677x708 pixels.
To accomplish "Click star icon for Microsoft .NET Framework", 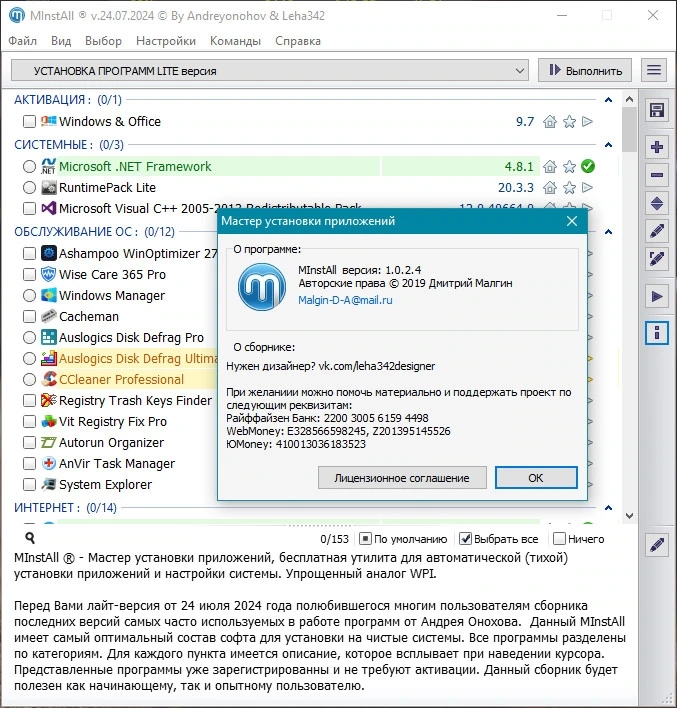I will pyautogui.click(x=569, y=167).
